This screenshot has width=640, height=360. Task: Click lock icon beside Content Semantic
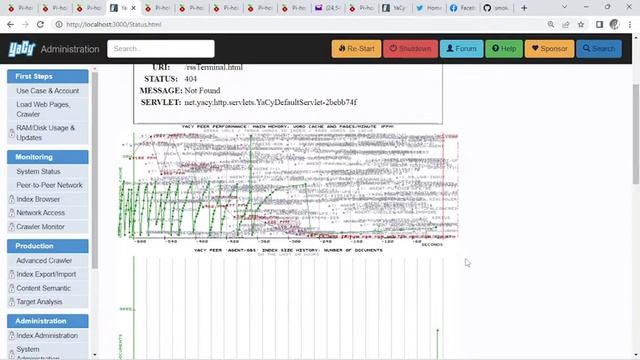tap(12, 288)
